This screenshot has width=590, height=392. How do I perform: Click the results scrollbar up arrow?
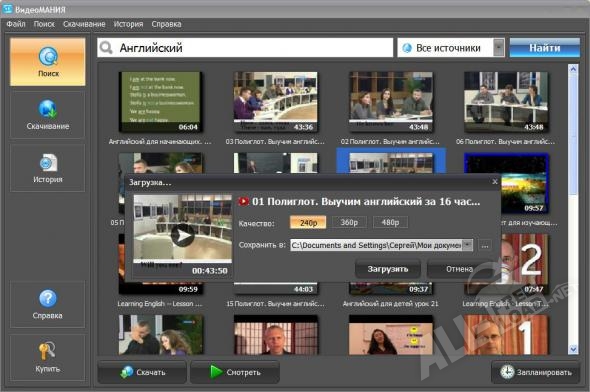(x=573, y=69)
